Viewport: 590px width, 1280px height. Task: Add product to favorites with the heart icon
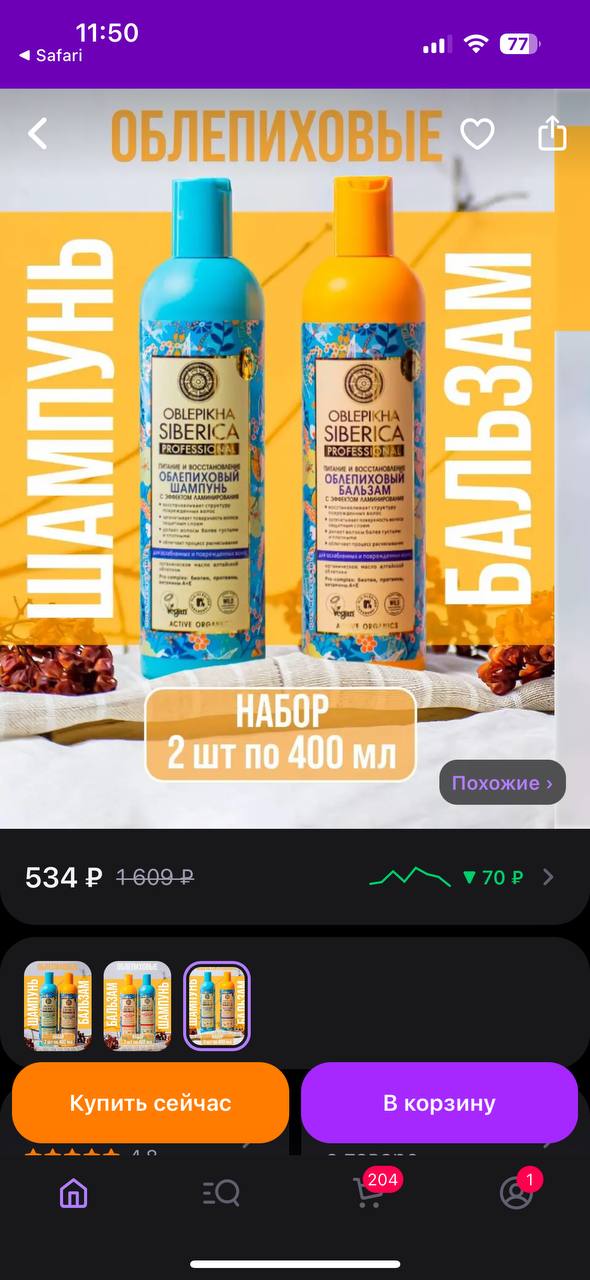click(x=477, y=133)
